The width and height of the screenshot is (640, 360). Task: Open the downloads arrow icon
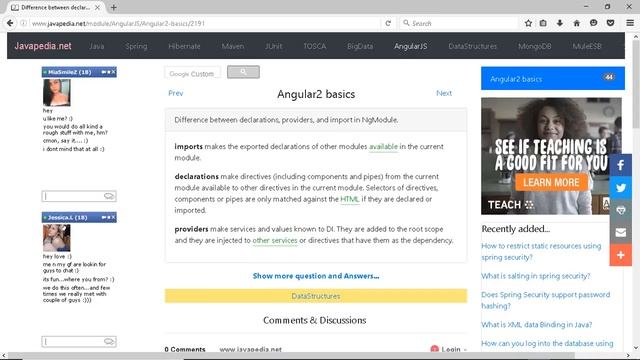[x=560, y=23]
